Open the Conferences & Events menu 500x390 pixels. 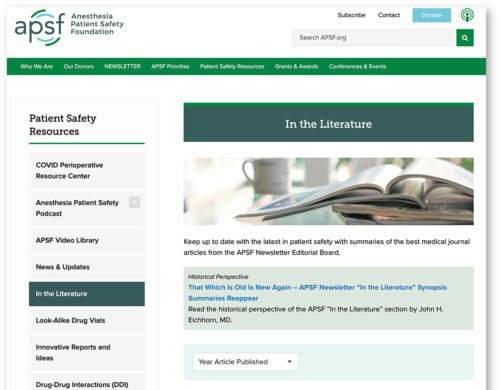click(358, 66)
